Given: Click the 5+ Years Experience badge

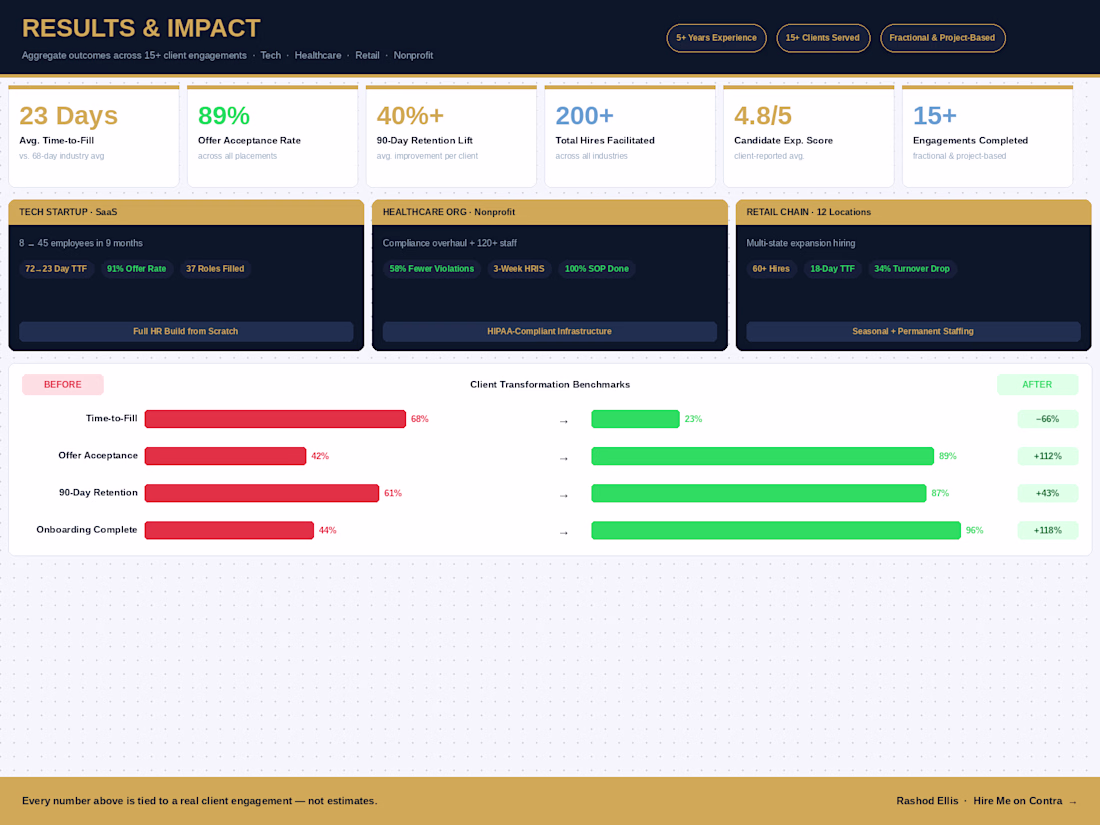Looking at the screenshot, I should [716, 38].
